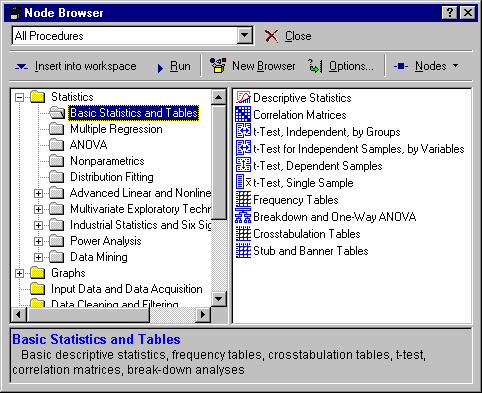The width and height of the screenshot is (482, 393).
Task: Click the t-Test, Single Sample icon
Action: pos(243,183)
